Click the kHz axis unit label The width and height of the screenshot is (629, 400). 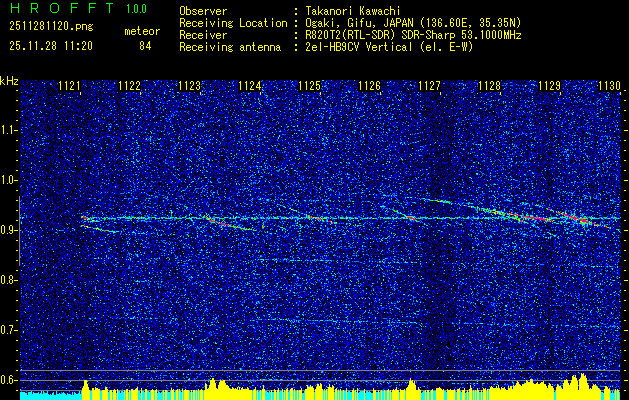click(x=9, y=81)
